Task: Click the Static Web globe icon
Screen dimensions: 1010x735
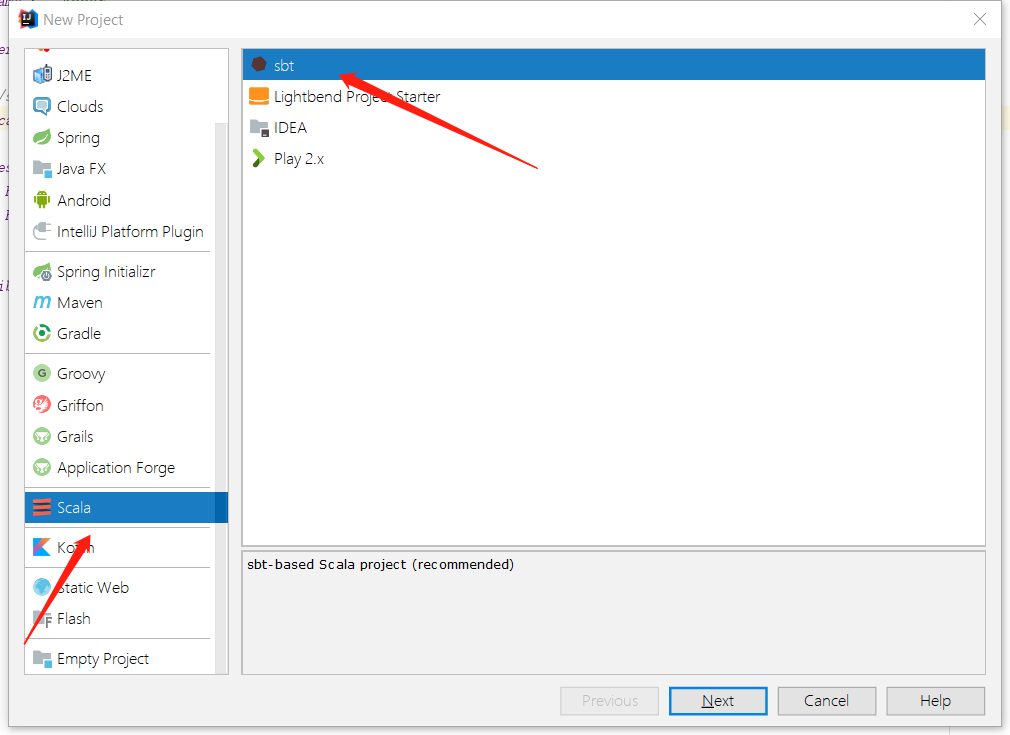Action: click(x=42, y=587)
